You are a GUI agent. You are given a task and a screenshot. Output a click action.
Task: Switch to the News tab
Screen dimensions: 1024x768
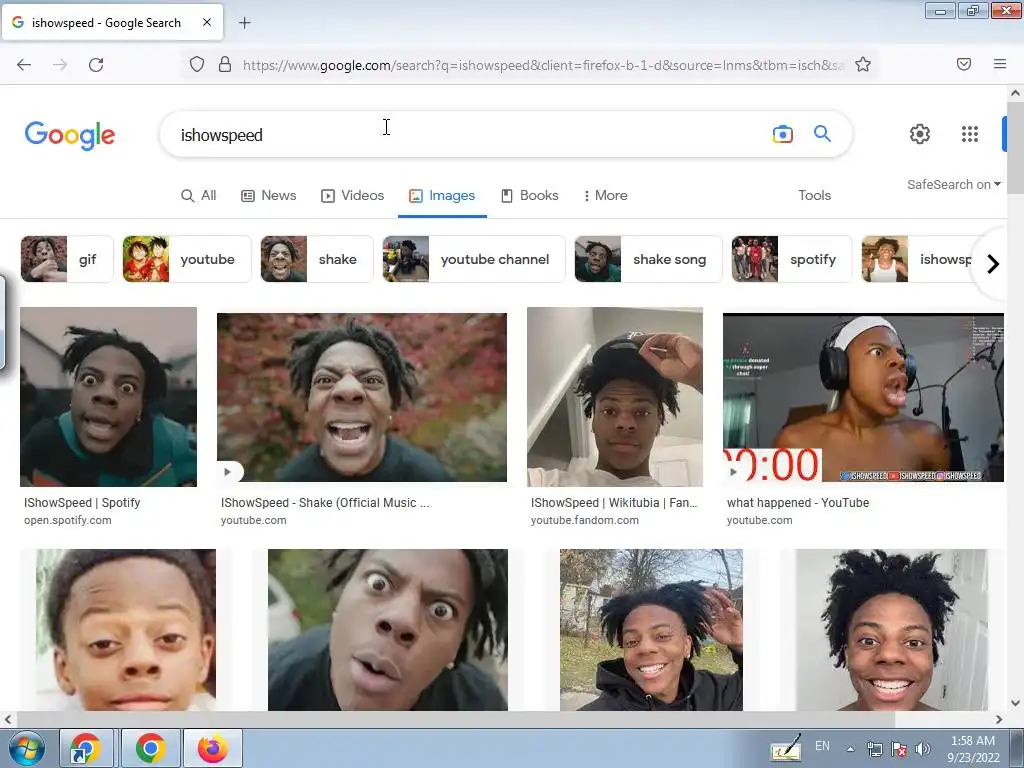point(268,195)
